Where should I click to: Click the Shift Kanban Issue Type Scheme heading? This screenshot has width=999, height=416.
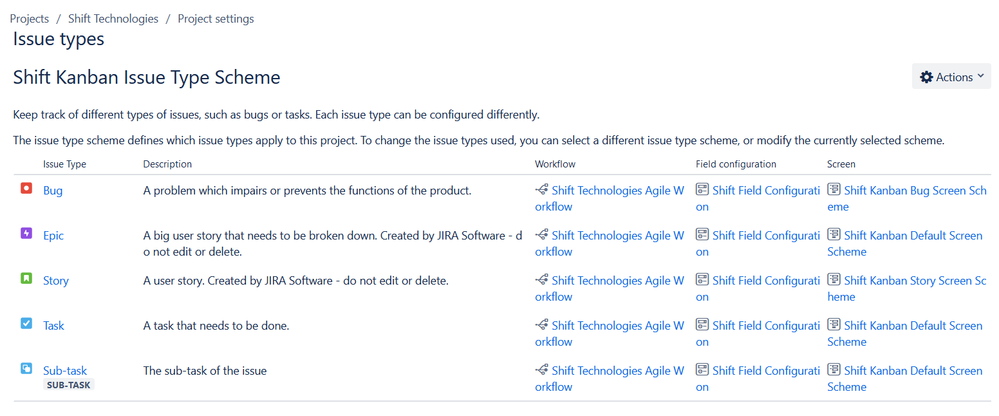[147, 78]
